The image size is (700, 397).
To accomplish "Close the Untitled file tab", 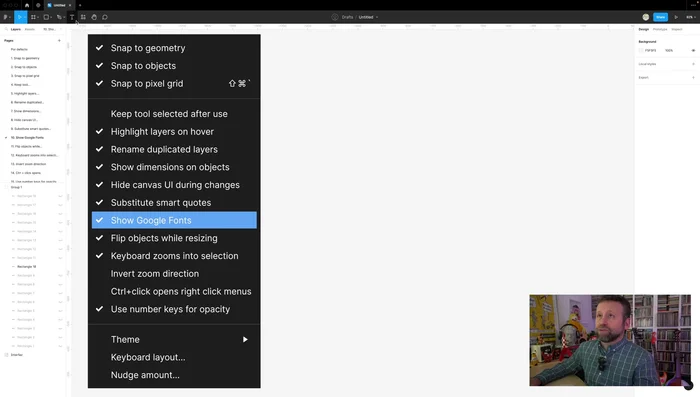I will (70, 5).
